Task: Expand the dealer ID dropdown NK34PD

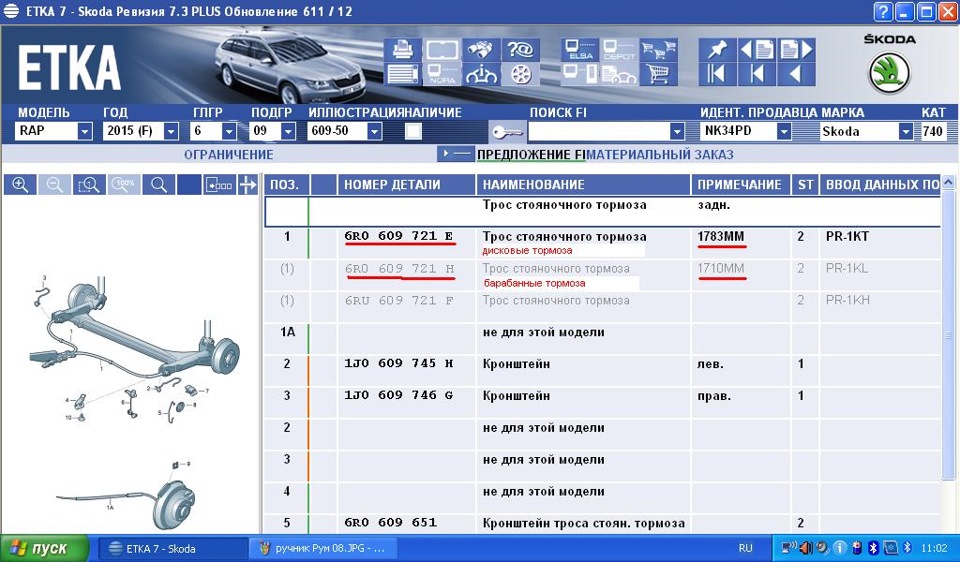Action: 784,131
